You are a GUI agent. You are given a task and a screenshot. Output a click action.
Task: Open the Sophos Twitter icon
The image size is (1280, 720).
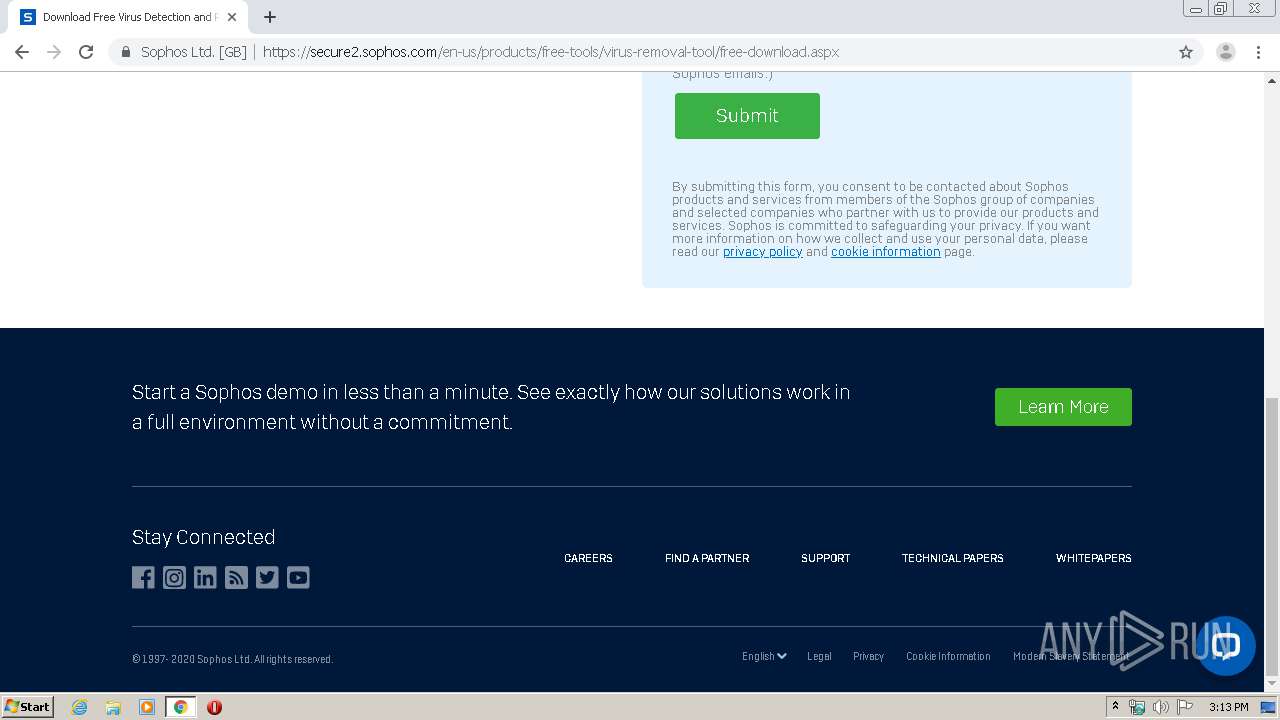[267, 577]
